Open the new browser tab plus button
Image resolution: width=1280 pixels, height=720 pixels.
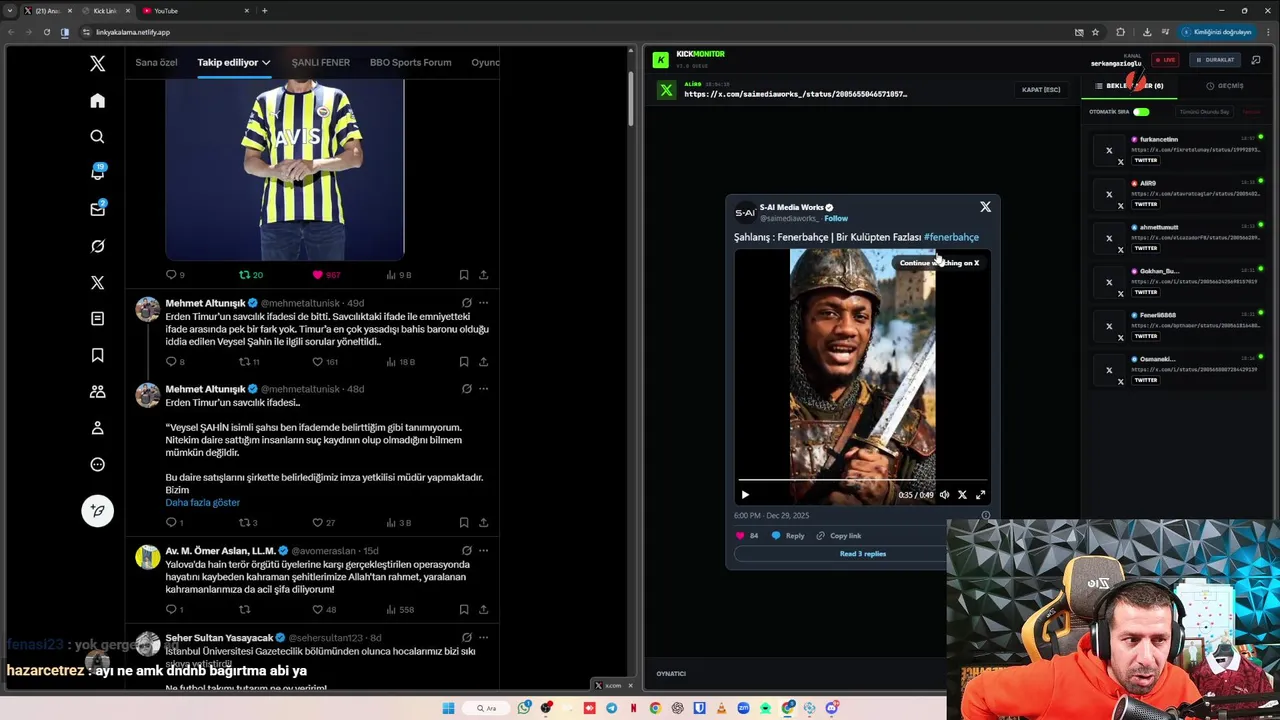coord(264,11)
